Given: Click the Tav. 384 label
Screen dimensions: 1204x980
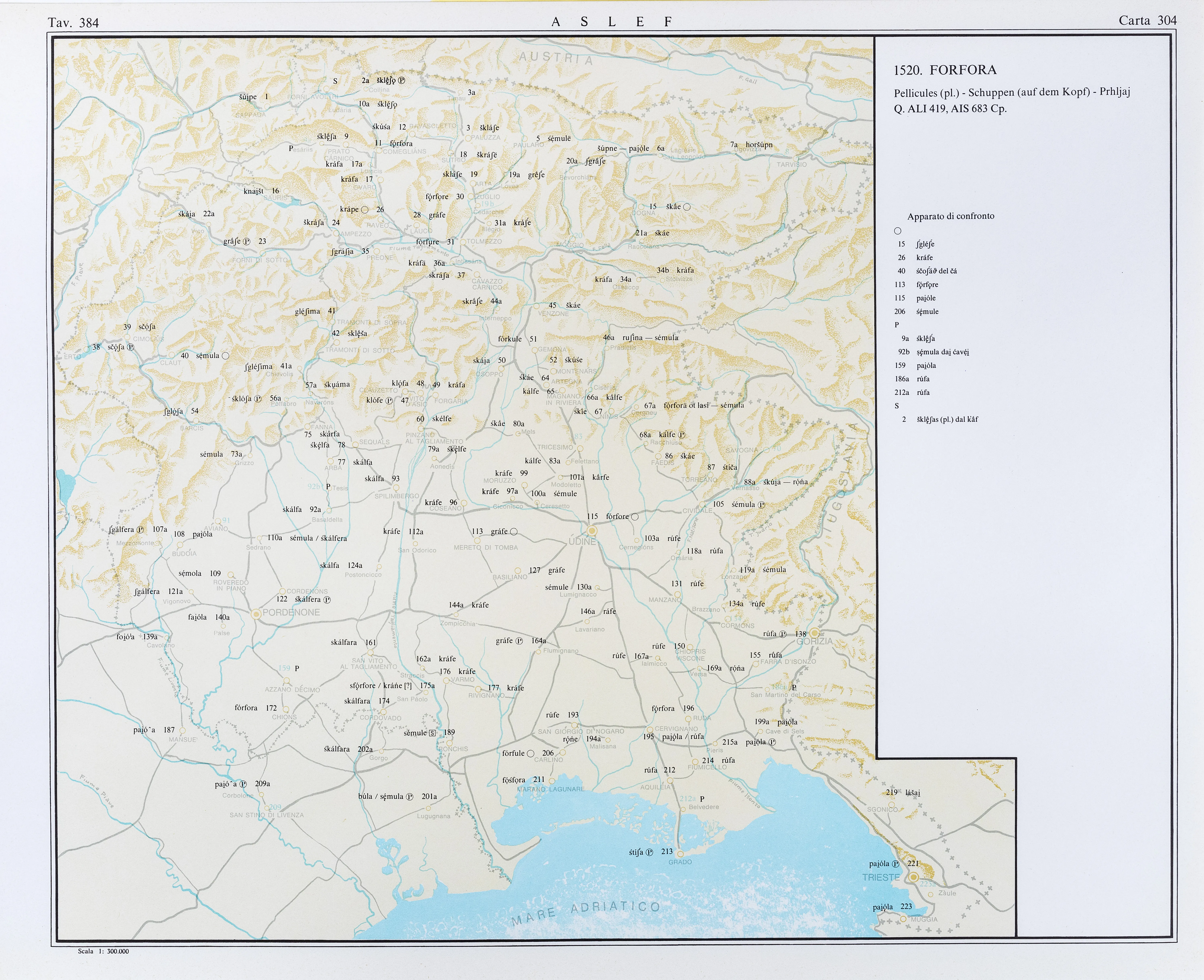Looking at the screenshot, I should tap(73, 23).
